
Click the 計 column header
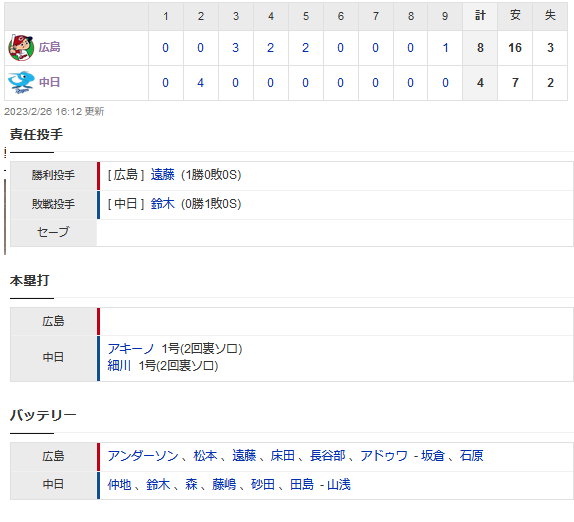[480, 16]
